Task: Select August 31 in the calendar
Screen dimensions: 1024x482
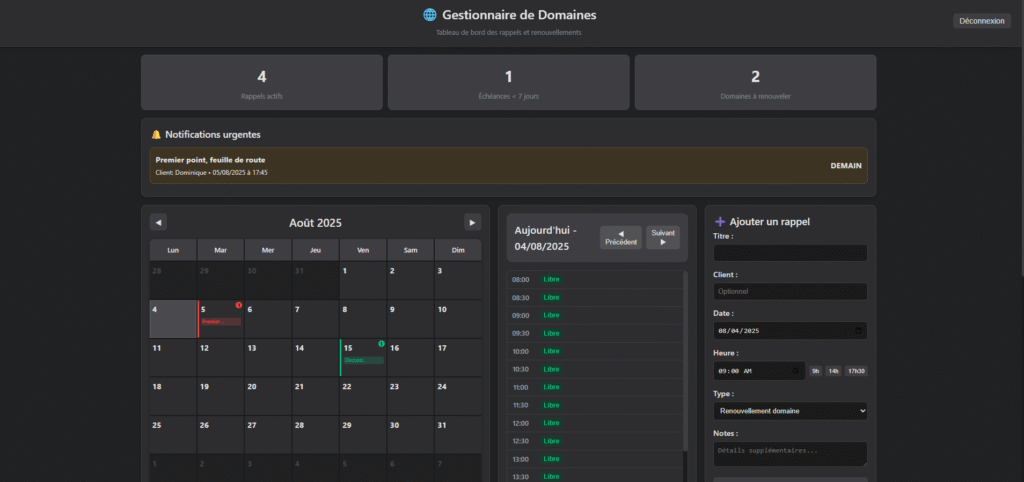Action: click(x=458, y=435)
